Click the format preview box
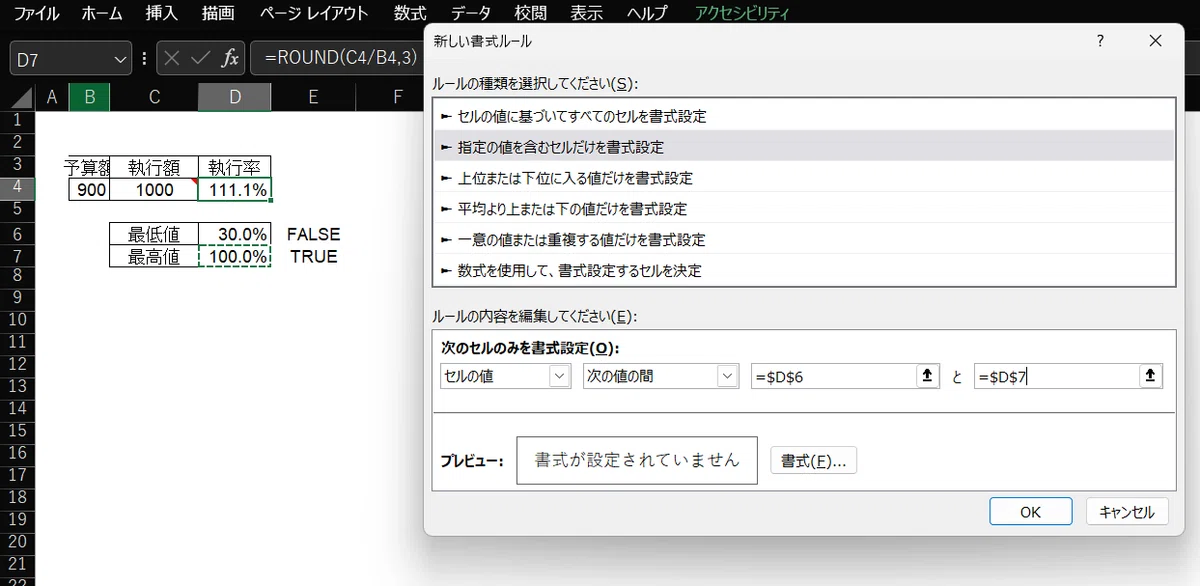The width and height of the screenshot is (1200, 586). 637,460
